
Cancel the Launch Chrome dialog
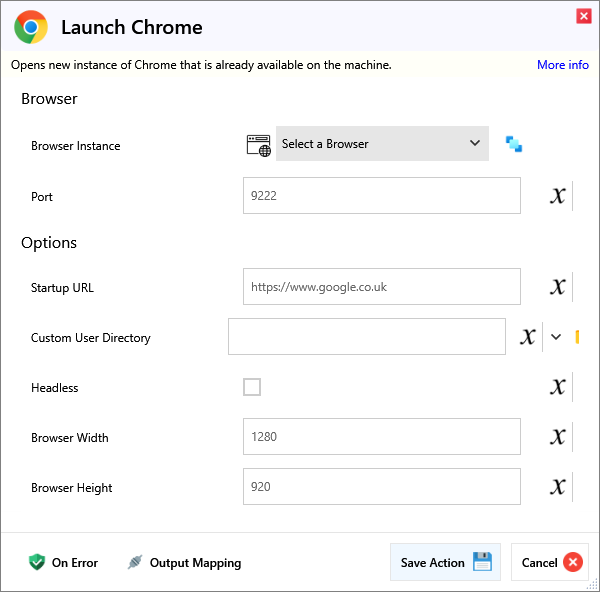pyautogui.click(x=550, y=562)
